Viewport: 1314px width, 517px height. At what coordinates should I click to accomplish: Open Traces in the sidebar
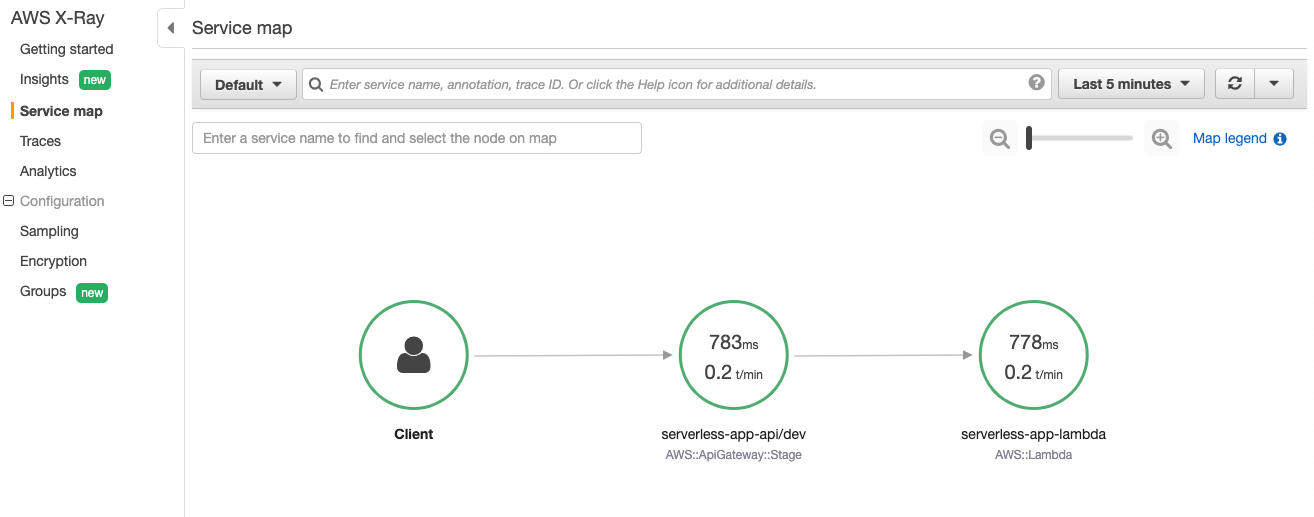[x=40, y=141]
